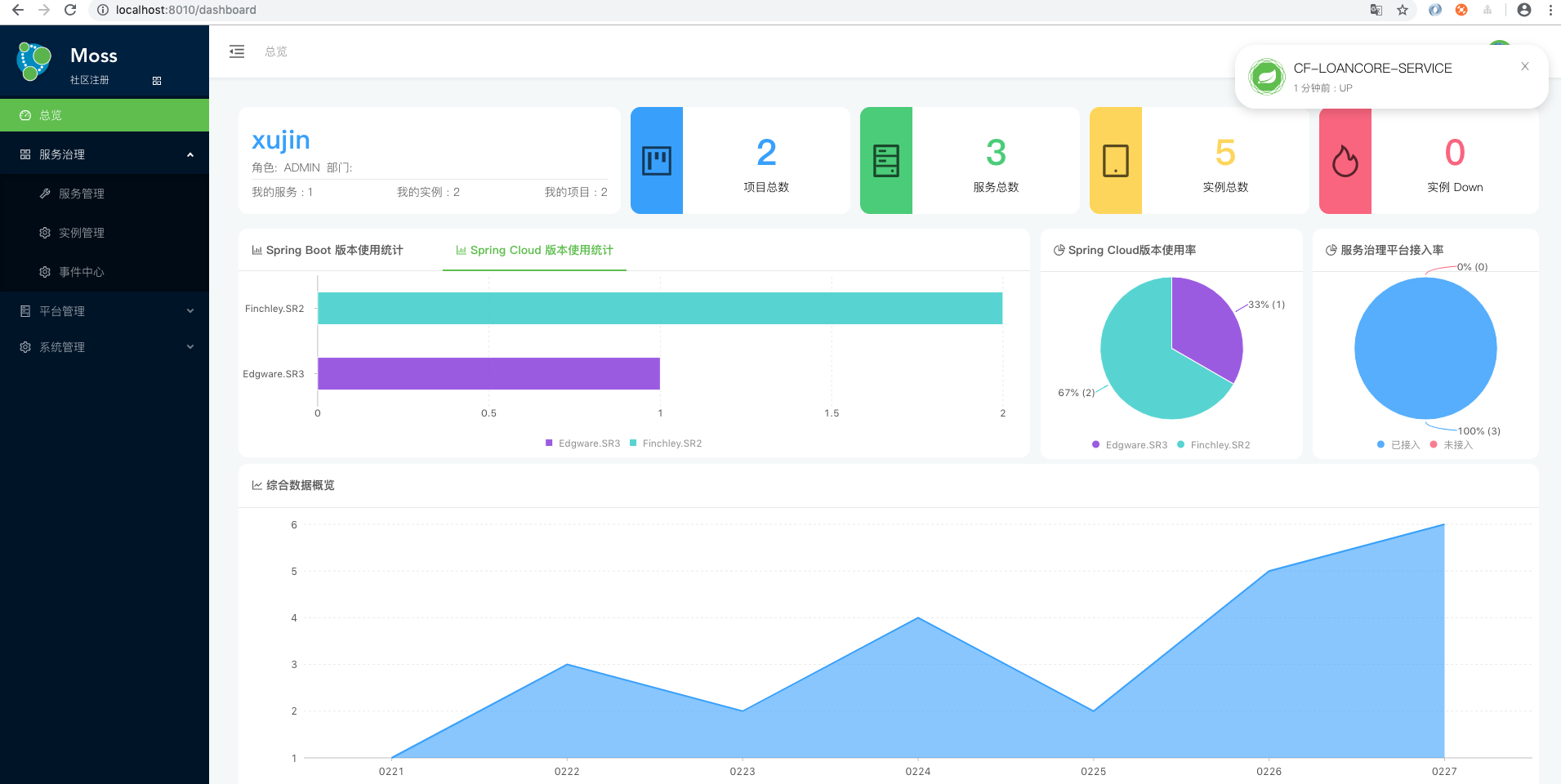Dismiss the CF-LOANCORE-SERVICE notification
This screenshot has width=1561, height=784.
pyautogui.click(x=1524, y=66)
